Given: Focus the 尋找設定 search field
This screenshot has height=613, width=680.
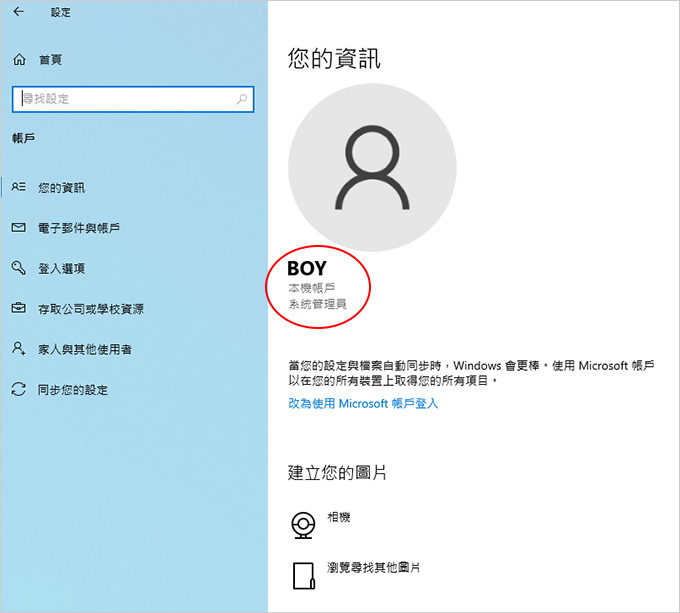Looking at the screenshot, I should (x=133, y=99).
